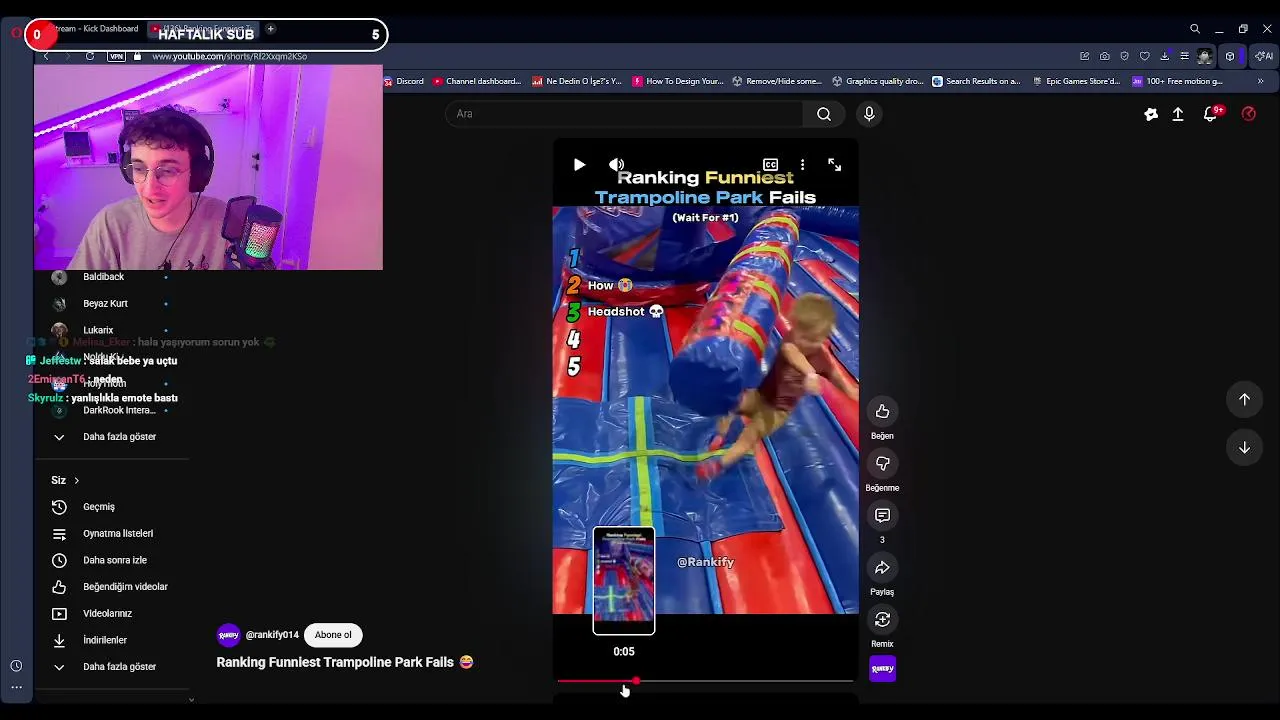Open Epic Games Store'd bookmark

[1077, 81]
